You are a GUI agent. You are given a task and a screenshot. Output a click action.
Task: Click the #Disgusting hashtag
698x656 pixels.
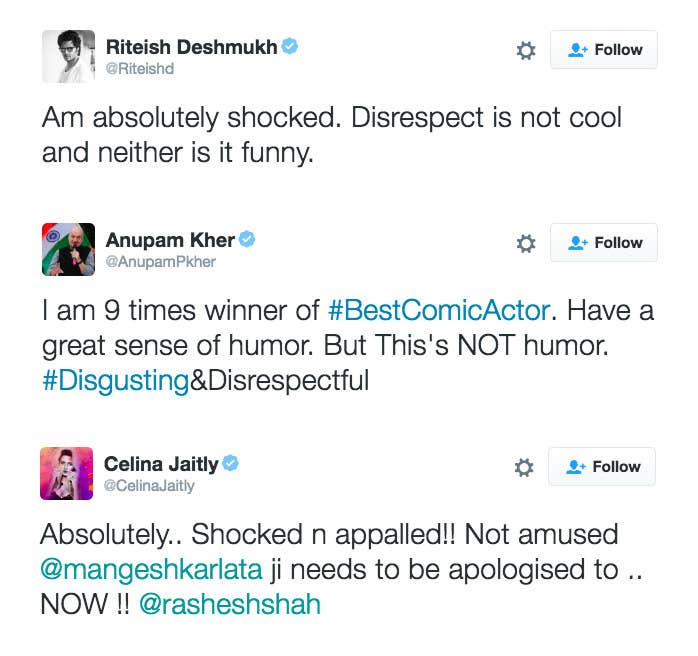coord(116,381)
